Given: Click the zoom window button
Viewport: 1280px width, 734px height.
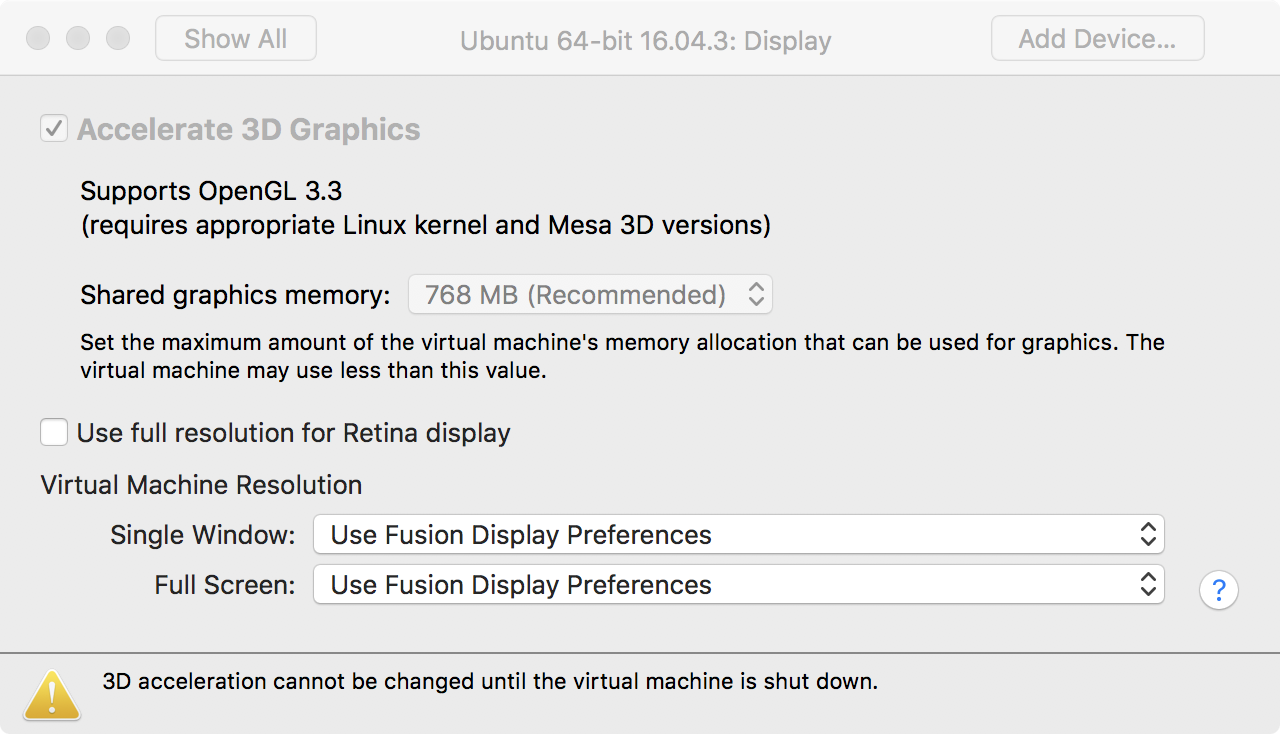Looking at the screenshot, I should pos(118,39).
